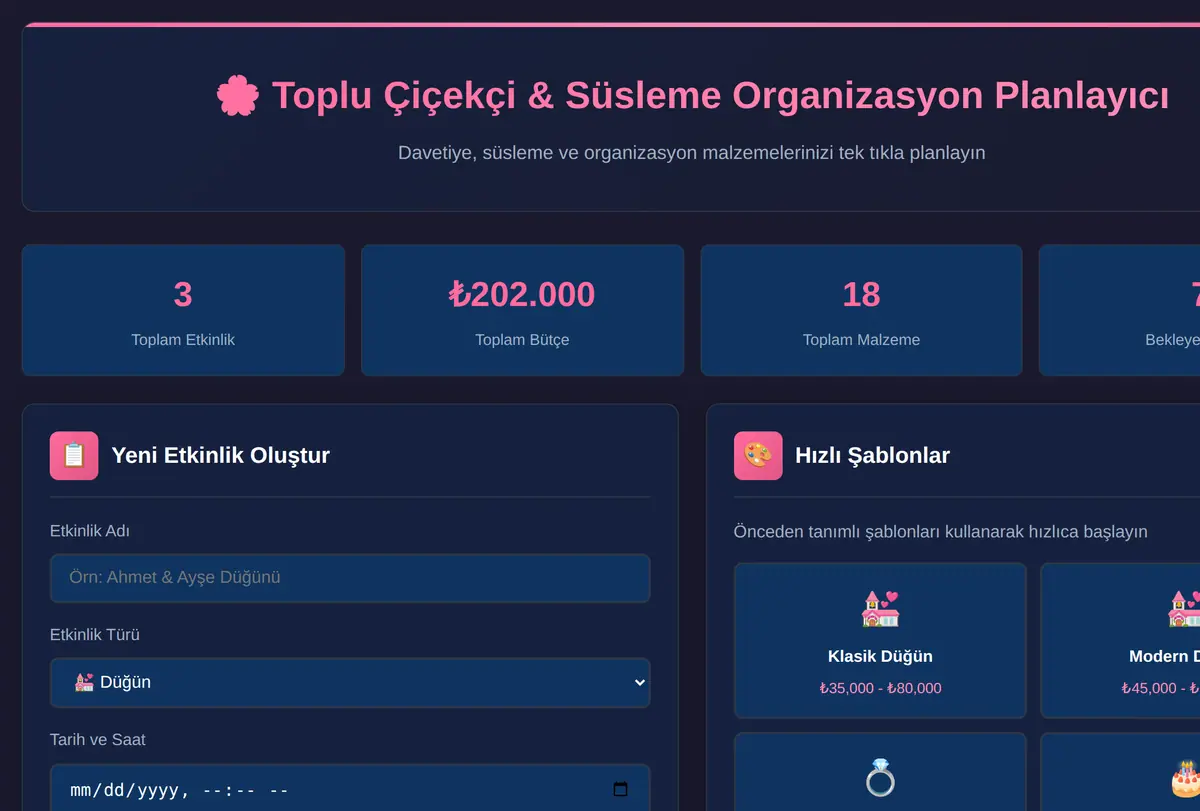
Task: Open the Etkinlik Türü dropdown showing Düğün
Action: 350,683
